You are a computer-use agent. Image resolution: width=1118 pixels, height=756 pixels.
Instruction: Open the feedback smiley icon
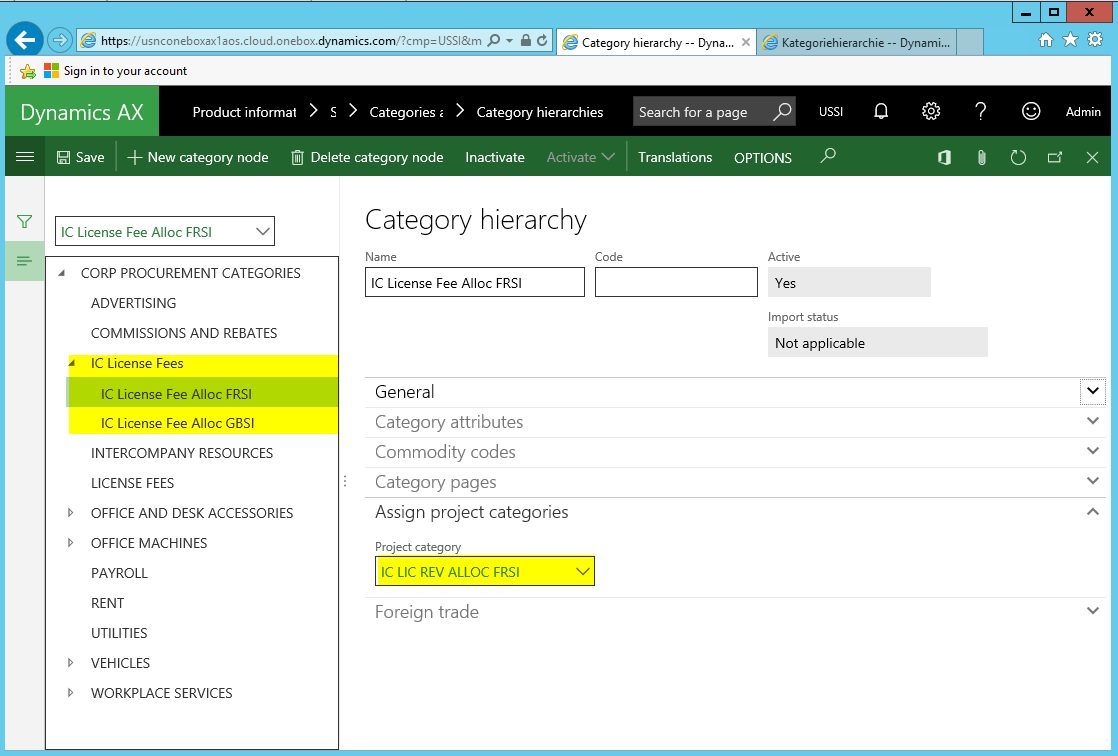[x=1031, y=112]
